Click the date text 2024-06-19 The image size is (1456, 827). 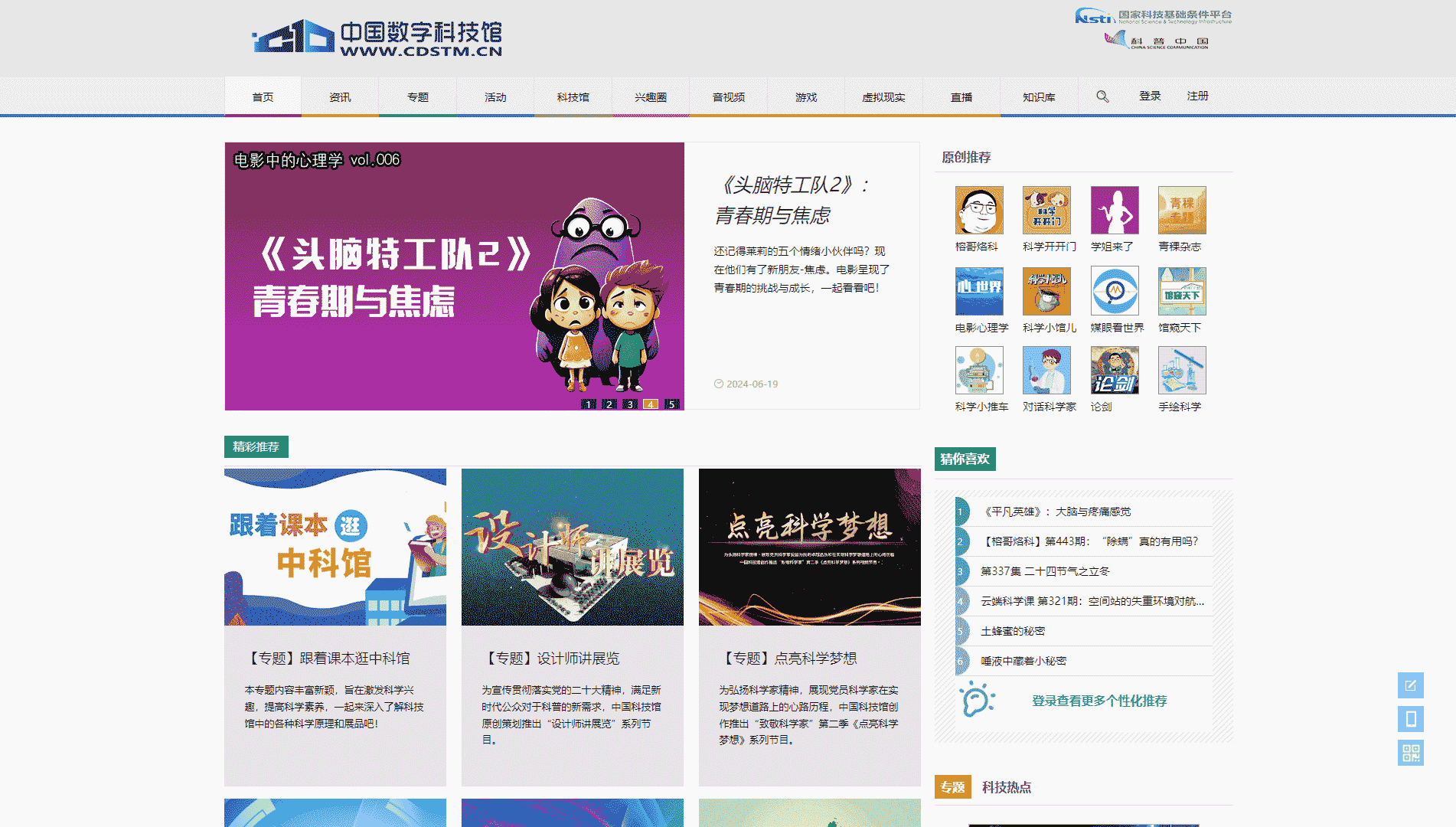point(752,384)
